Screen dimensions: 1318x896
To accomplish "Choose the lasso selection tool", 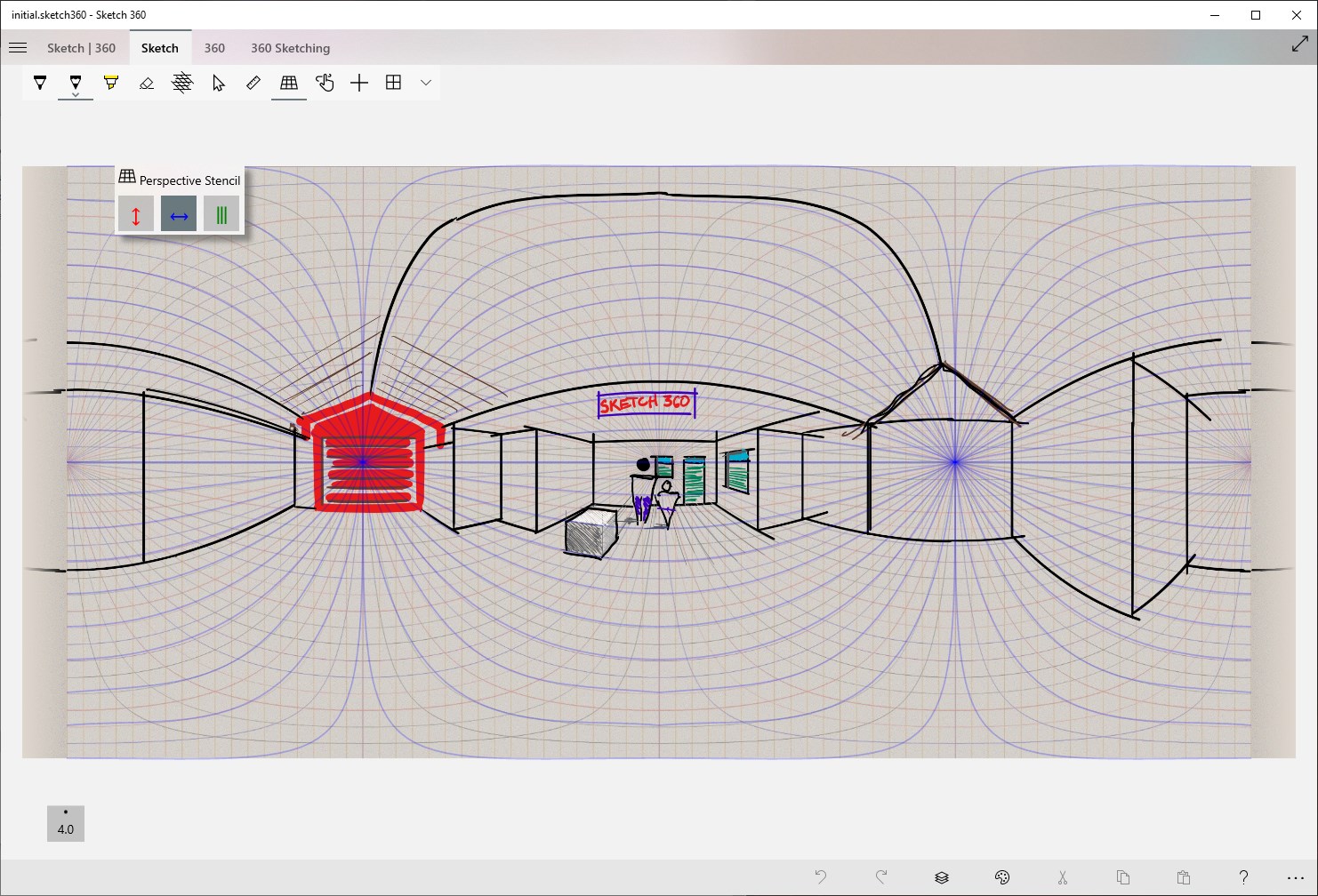I will 218,82.
